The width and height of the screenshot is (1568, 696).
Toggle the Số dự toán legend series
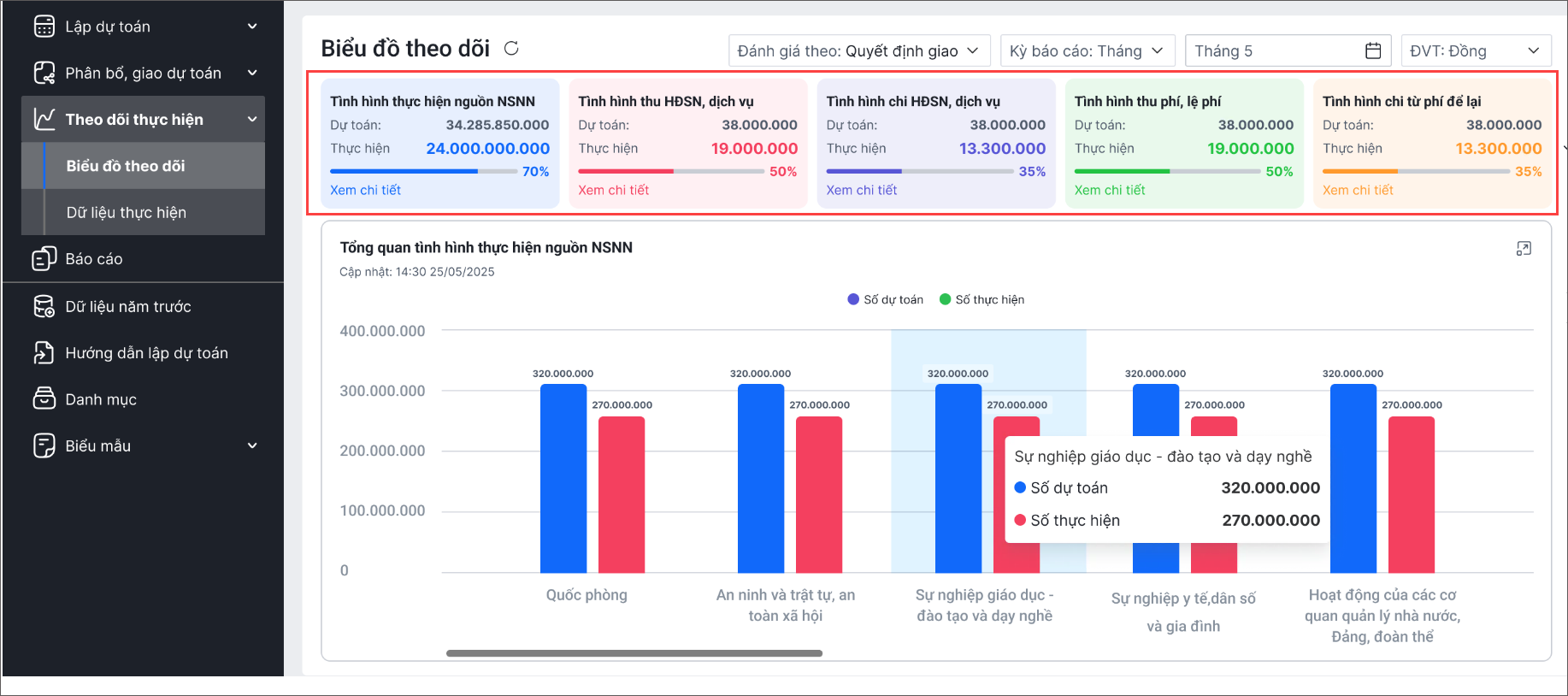click(x=885, y=300)
